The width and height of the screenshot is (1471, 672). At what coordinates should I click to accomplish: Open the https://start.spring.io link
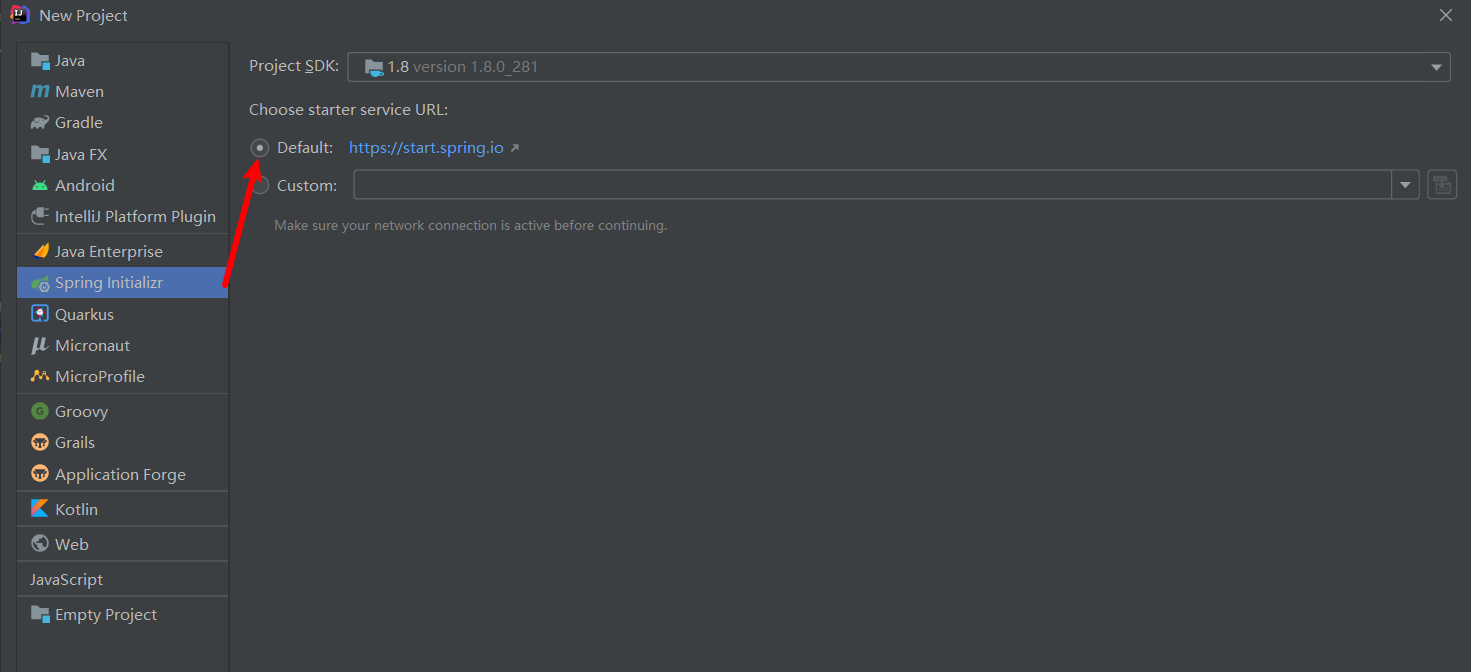pos(426,148)
